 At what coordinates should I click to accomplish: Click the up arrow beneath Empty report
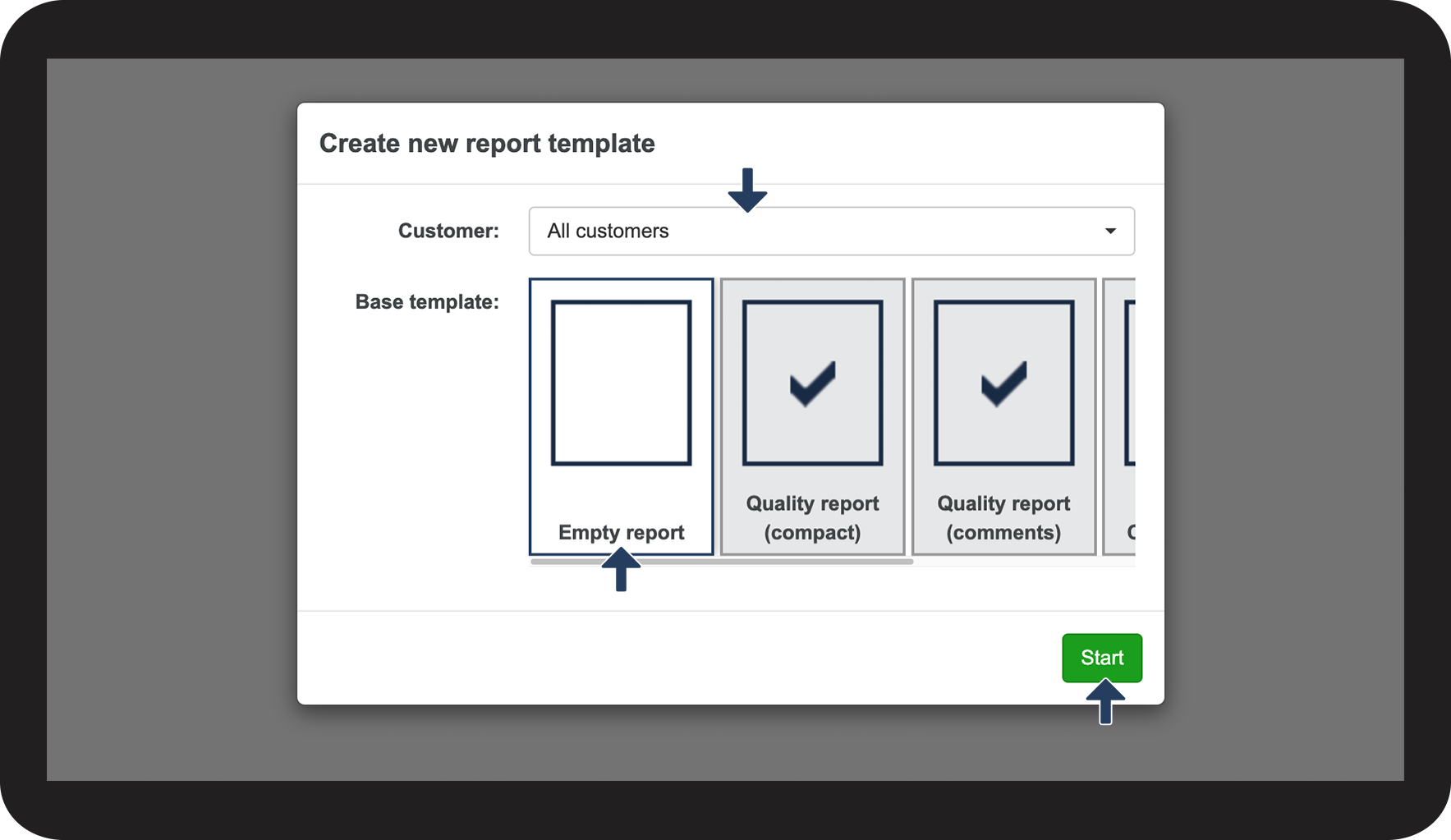[621, 569]
